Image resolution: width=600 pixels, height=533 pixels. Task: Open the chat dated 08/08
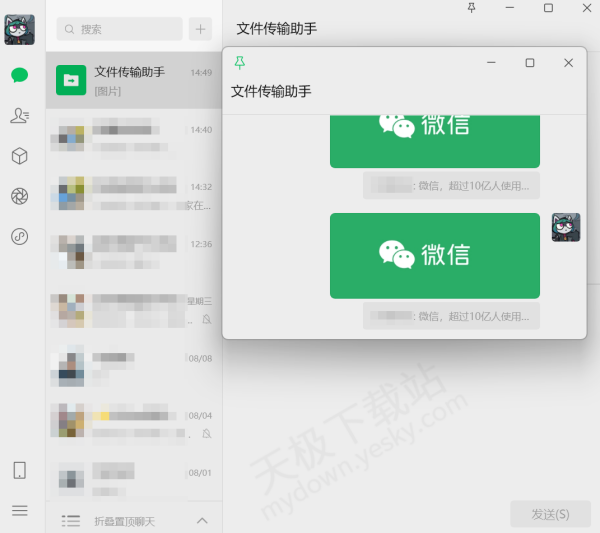[x=134, y=365]
